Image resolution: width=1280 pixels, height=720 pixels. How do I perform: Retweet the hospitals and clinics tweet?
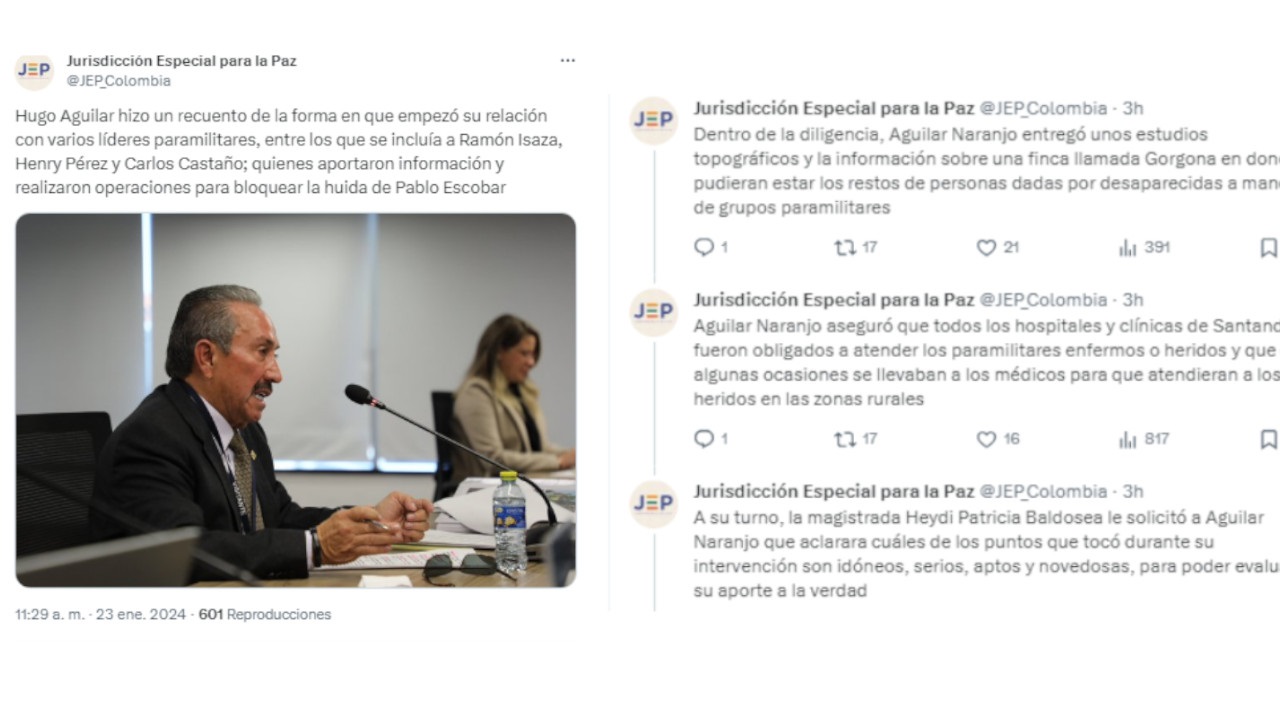(x=845, y=439)
